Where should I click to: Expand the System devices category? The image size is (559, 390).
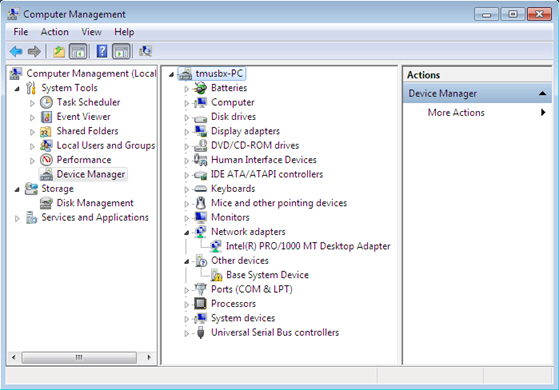(186, 319)
